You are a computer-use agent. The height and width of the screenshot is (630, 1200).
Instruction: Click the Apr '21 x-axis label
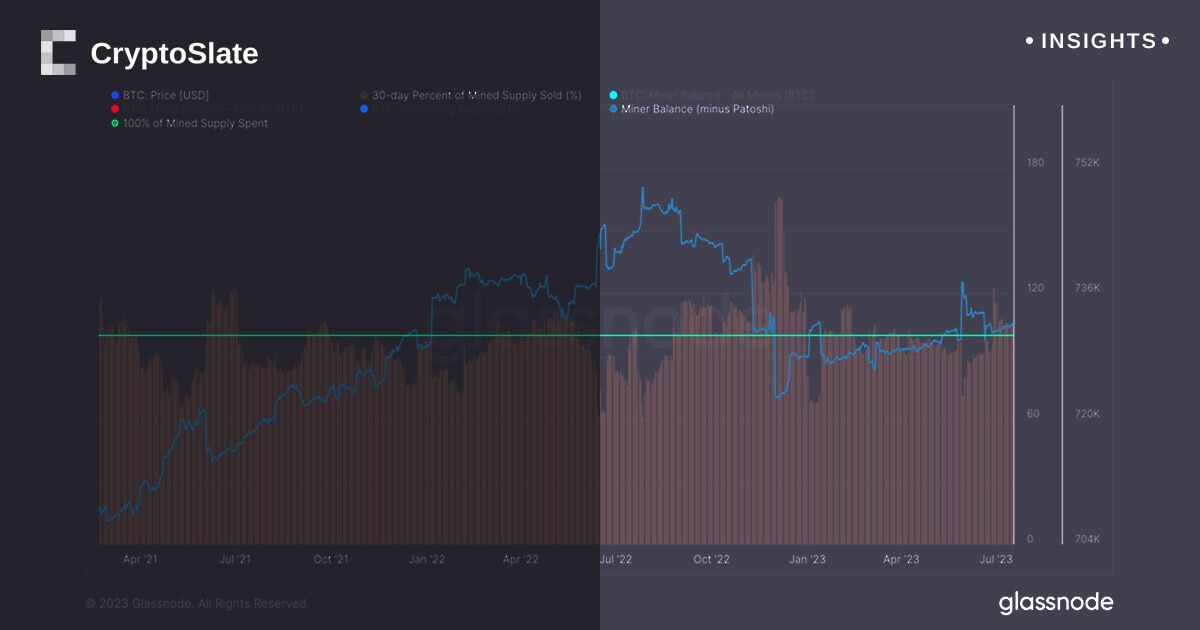point(140,559)
